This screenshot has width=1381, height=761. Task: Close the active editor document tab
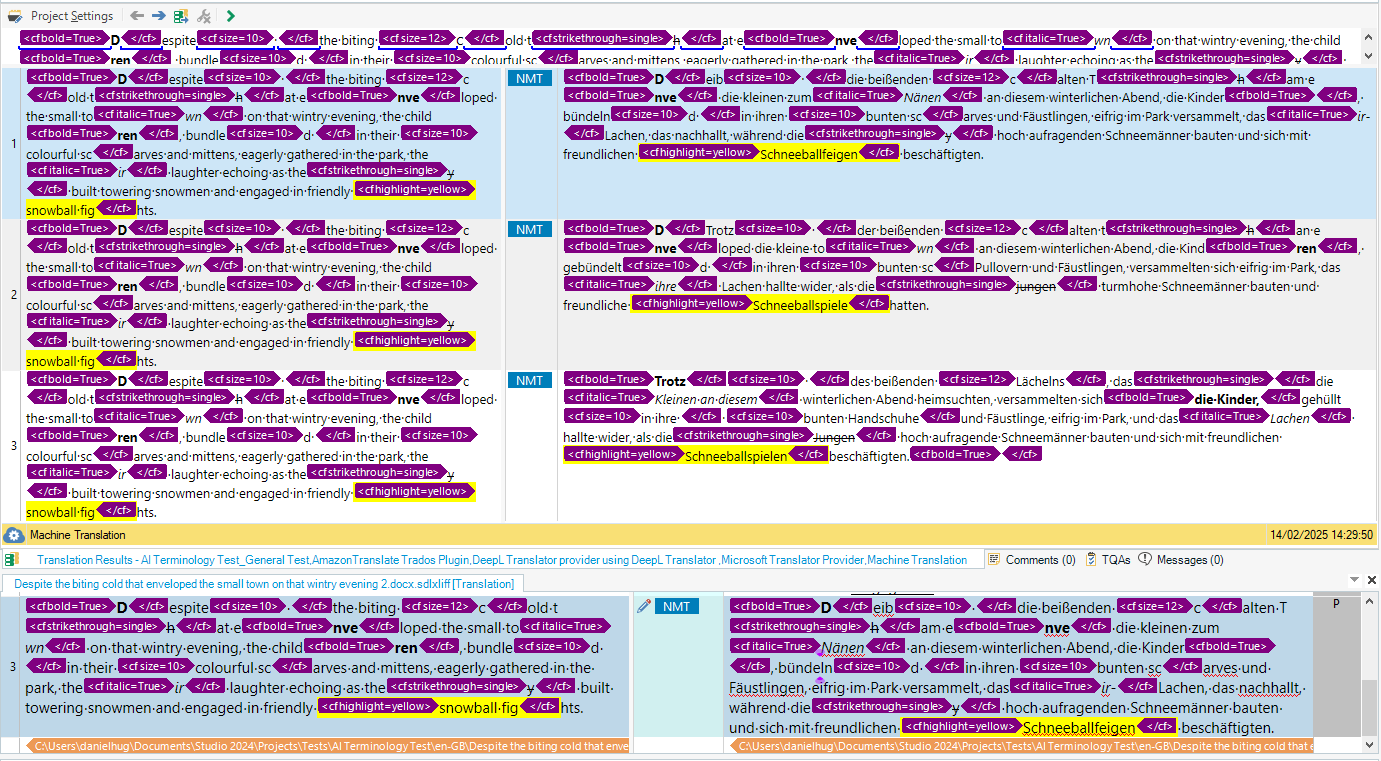point(1371,580)
